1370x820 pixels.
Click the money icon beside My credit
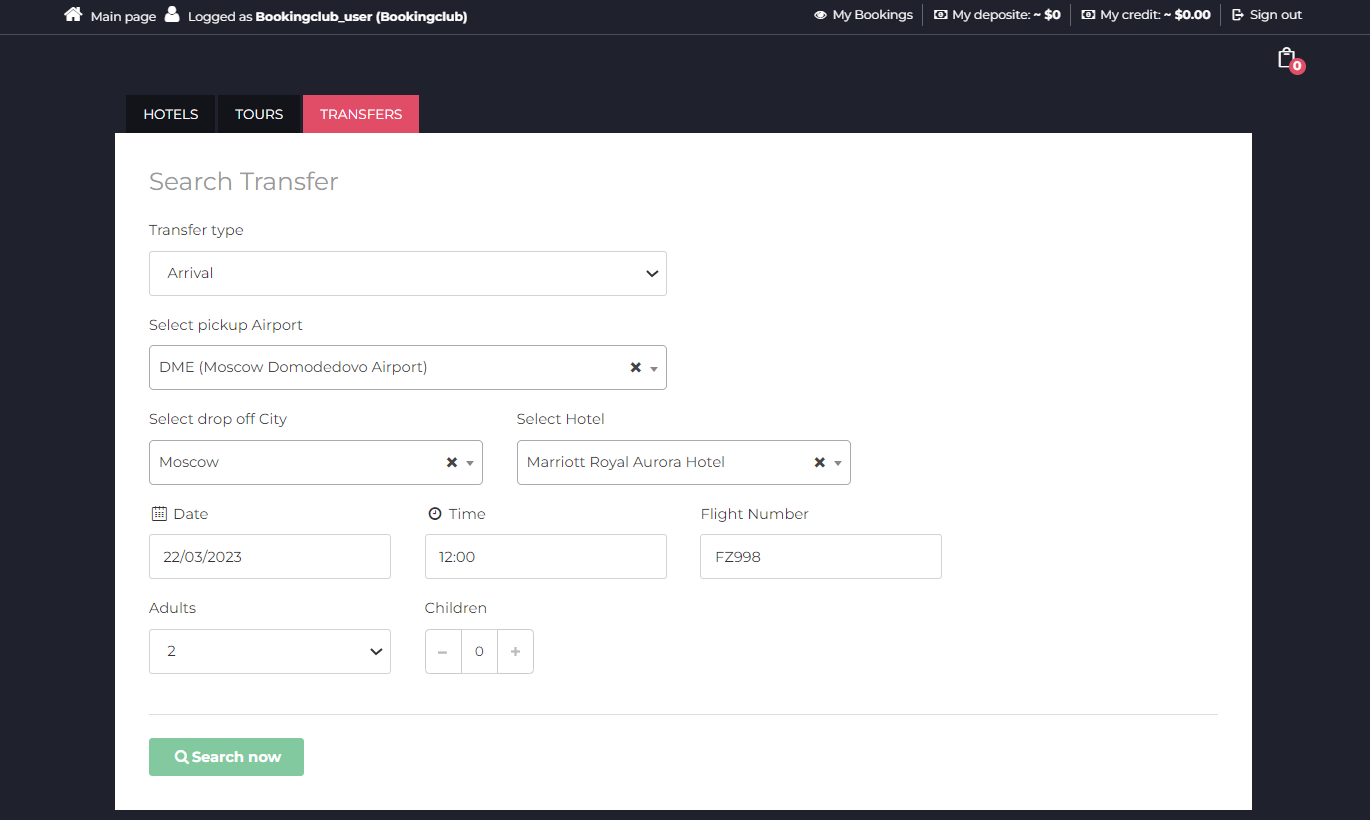(x=1088, y=15)
